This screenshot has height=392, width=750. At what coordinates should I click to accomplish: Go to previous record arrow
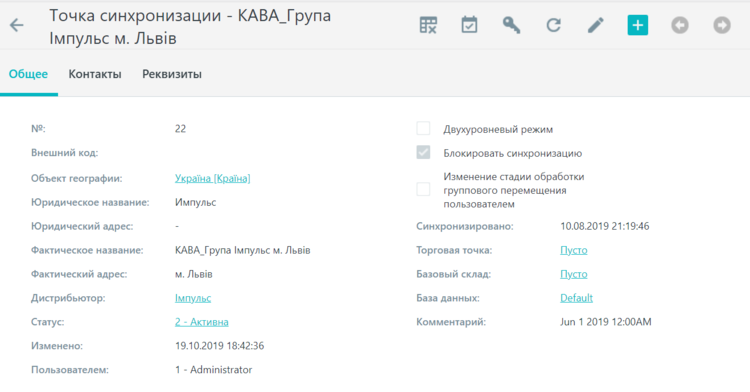click(680, 25)
